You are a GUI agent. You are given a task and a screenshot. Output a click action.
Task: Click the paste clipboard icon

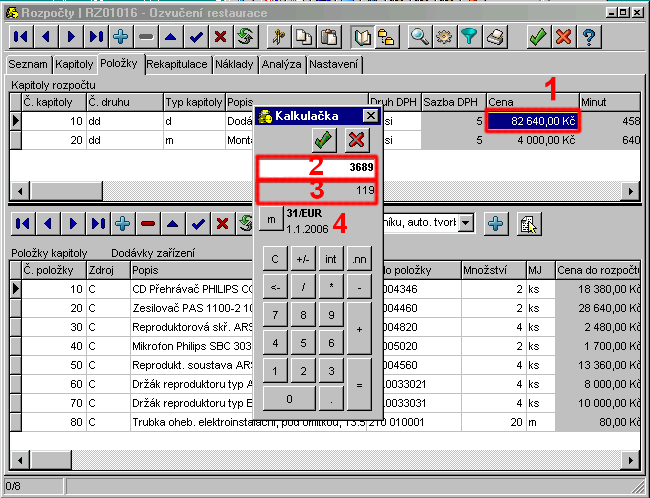(x=326, y=37)
